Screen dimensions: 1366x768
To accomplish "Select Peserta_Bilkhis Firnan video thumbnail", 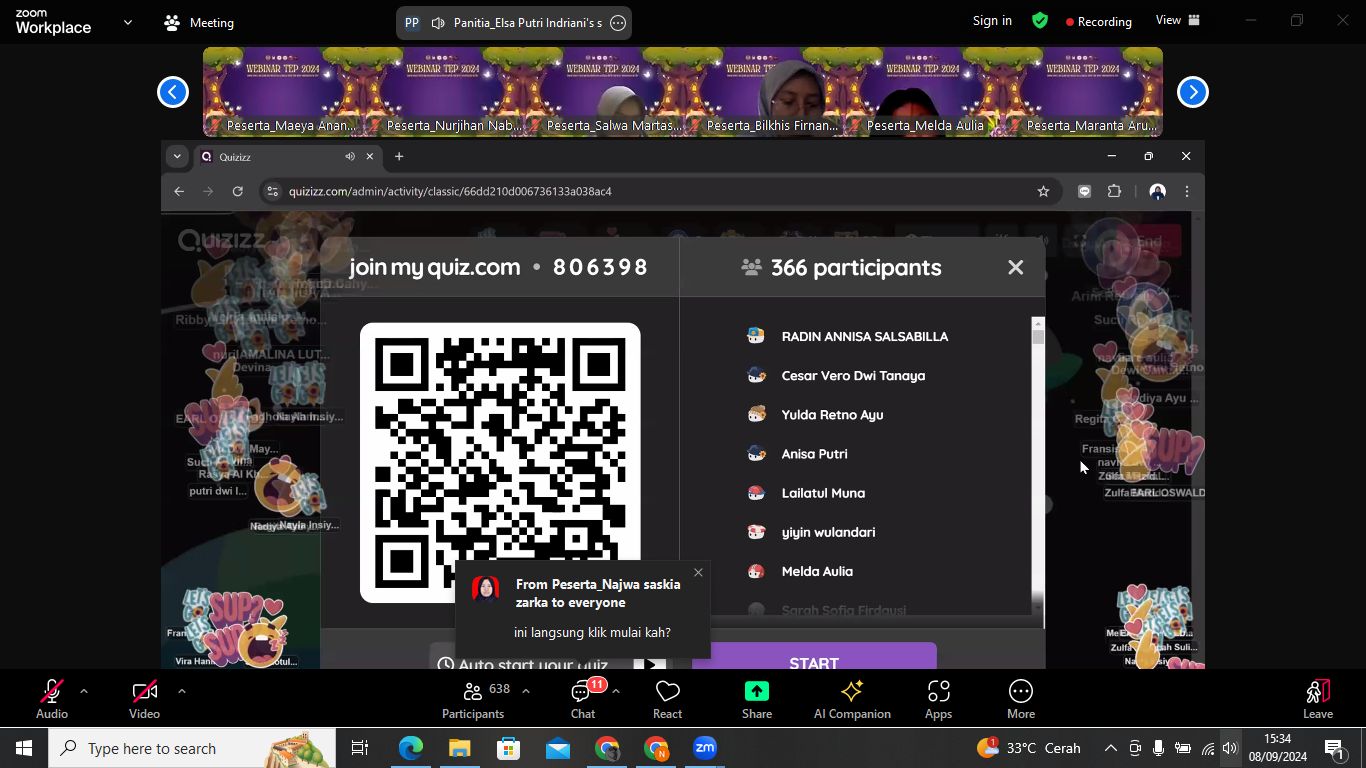I will pyautogui.click(x=762, y=92).
